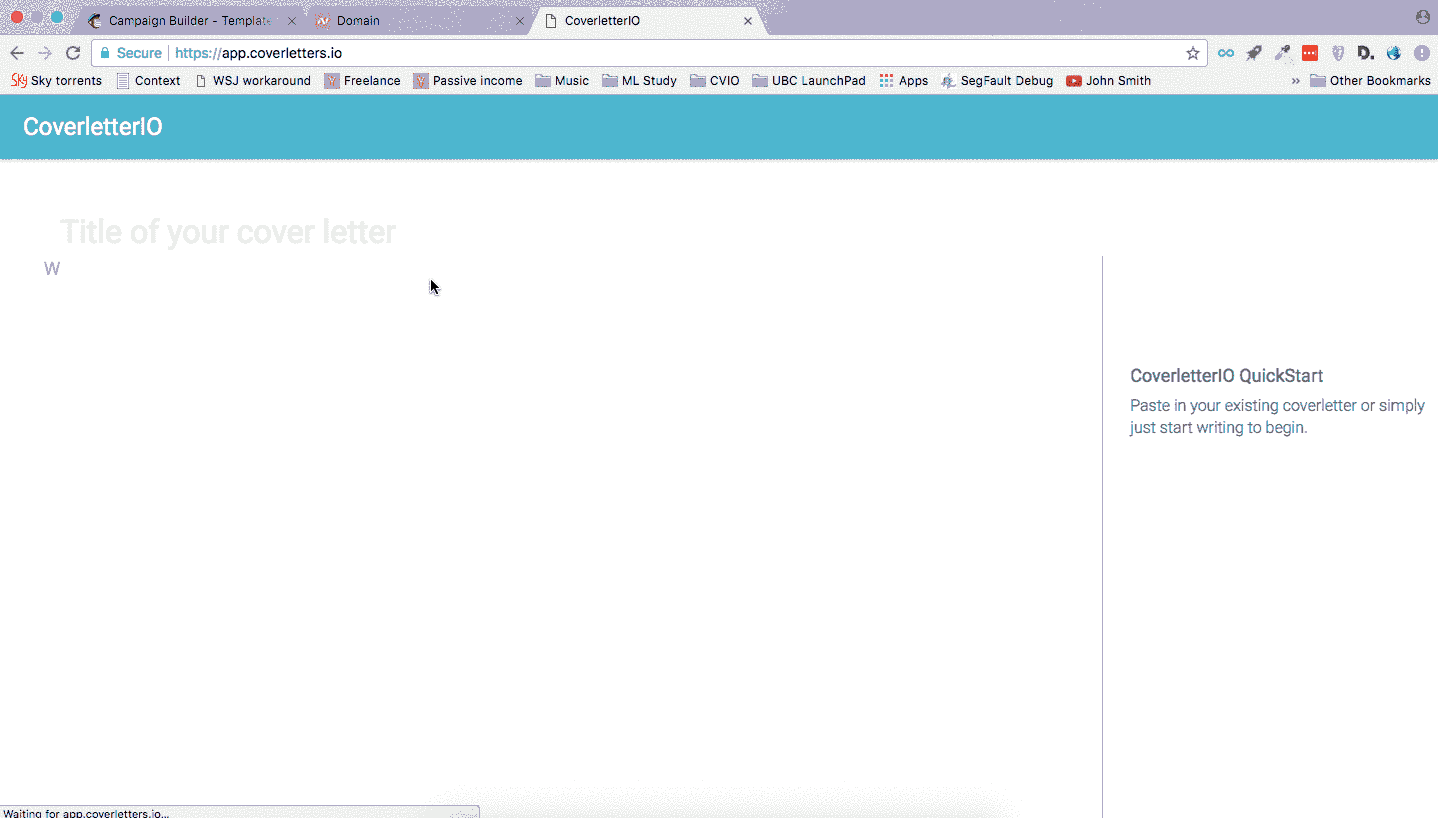Focus the cover letter title field
1438x818 pixels.
pyautogui.click(x=228, y=232)
